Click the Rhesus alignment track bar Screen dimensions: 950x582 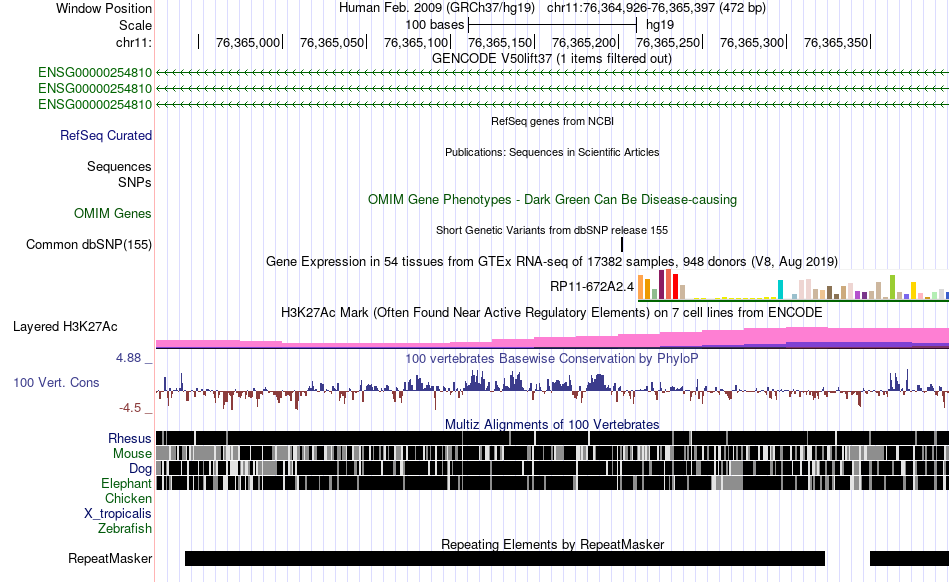552,438
